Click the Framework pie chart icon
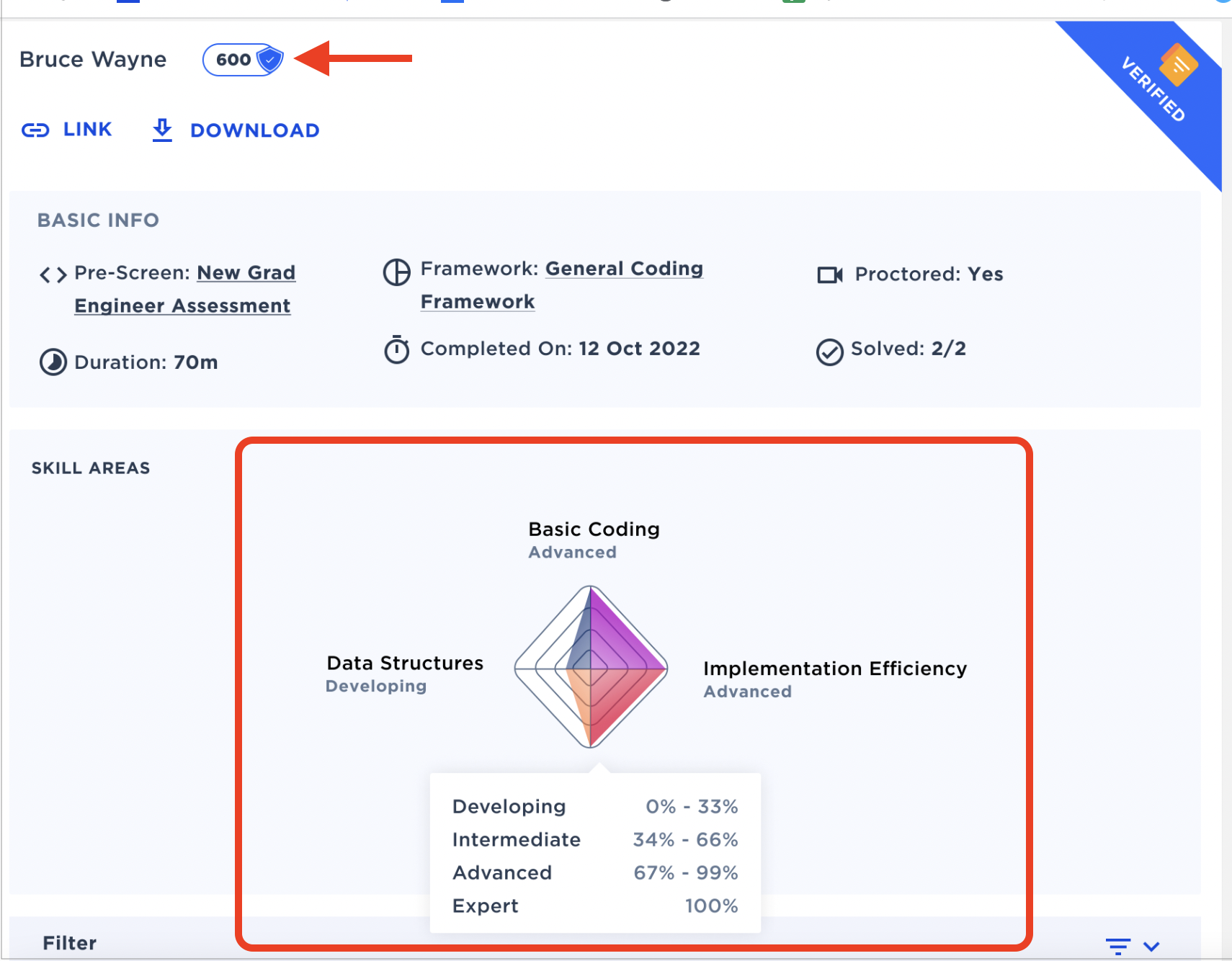 pos(396,272)
